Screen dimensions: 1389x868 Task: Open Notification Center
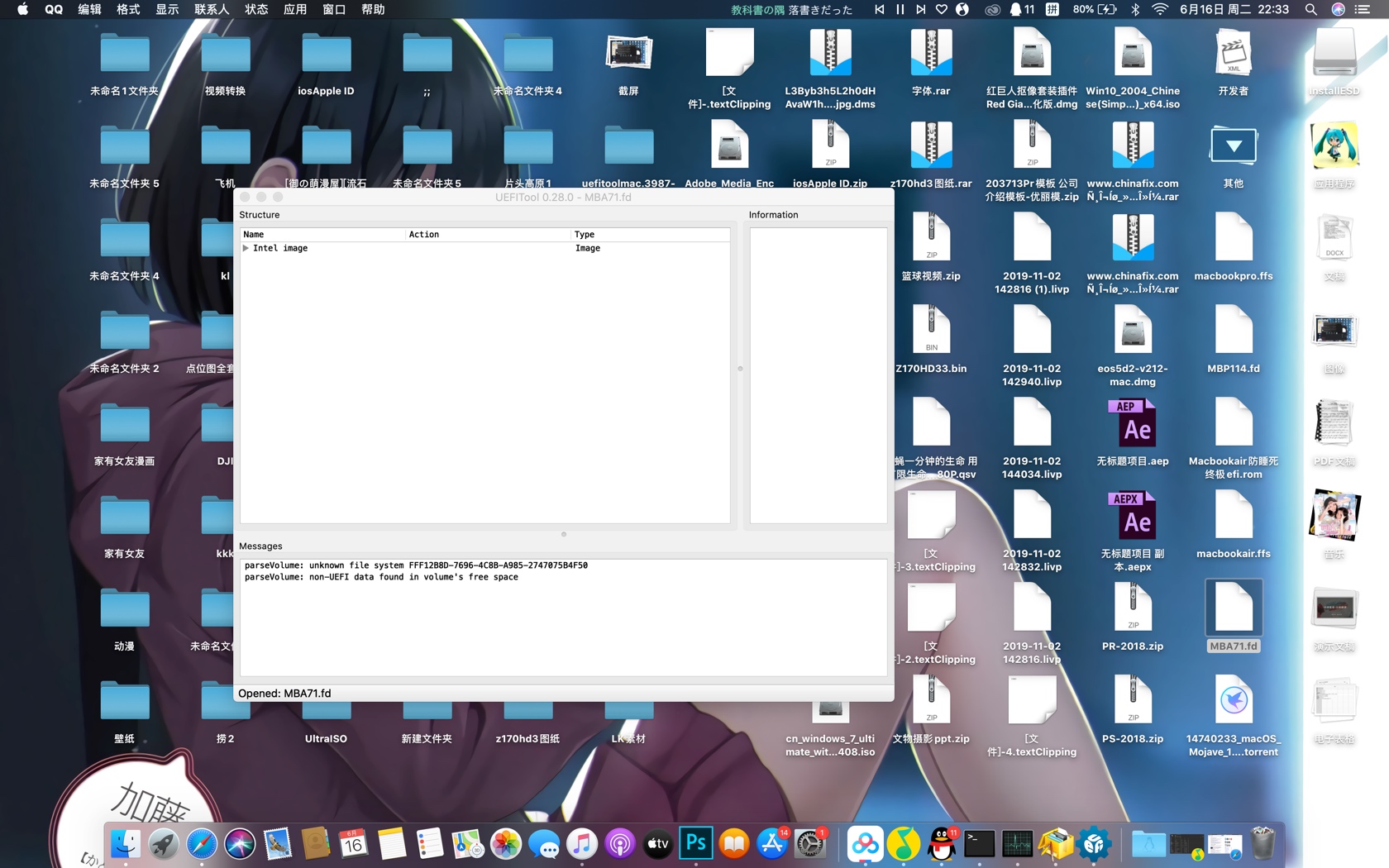1363,9
